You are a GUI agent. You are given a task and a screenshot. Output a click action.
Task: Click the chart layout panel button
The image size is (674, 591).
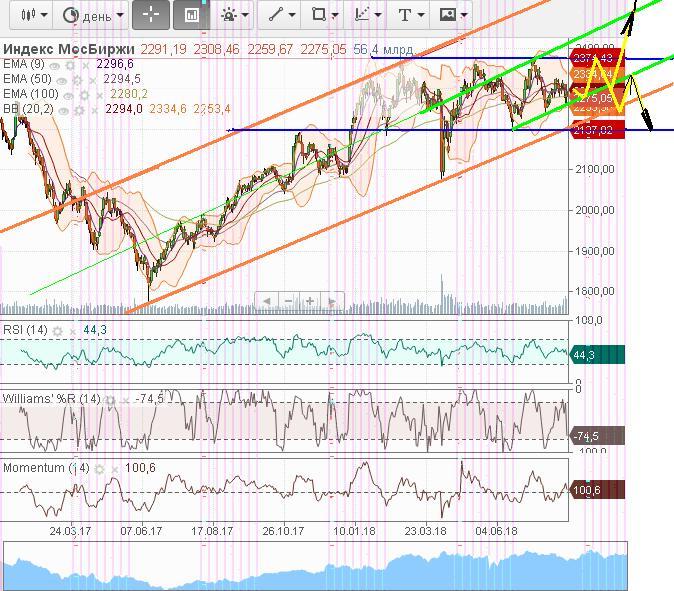[191, 15]
